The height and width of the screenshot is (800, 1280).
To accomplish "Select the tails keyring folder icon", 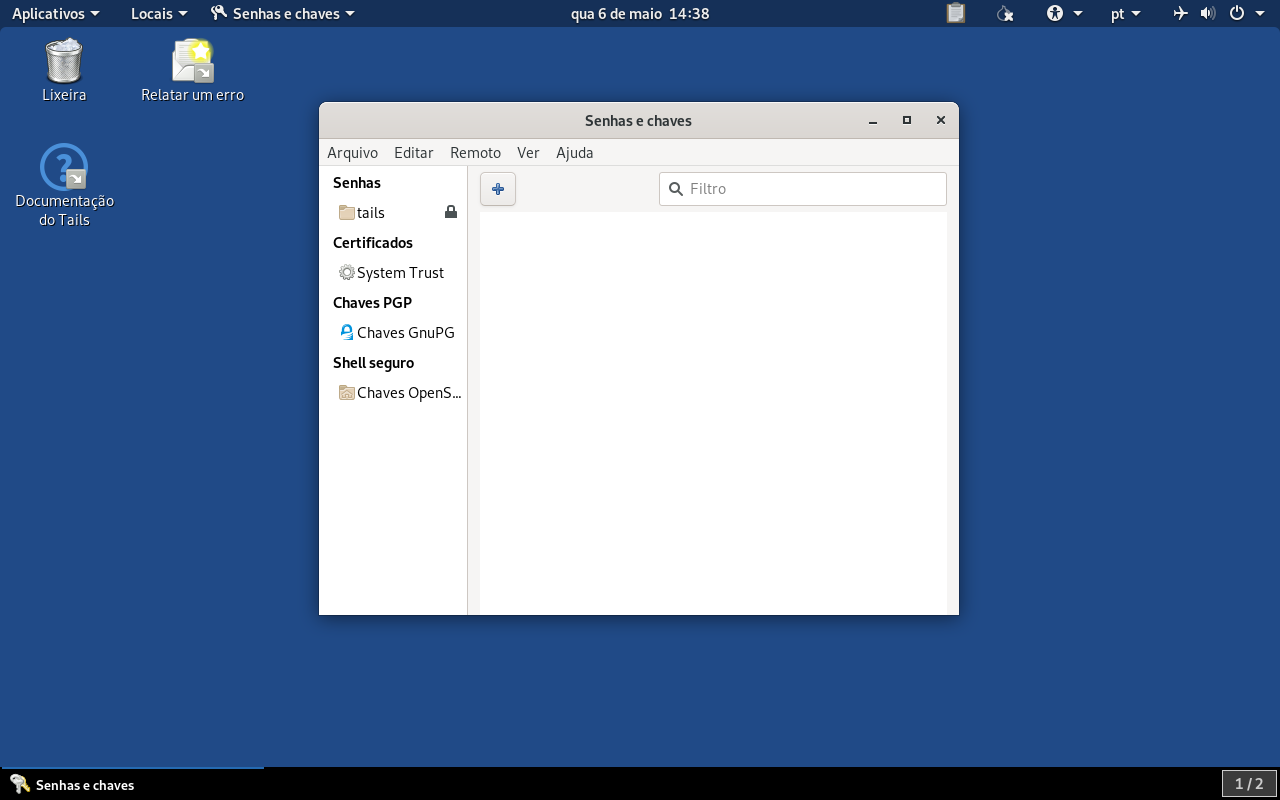I will pos(347,212).
